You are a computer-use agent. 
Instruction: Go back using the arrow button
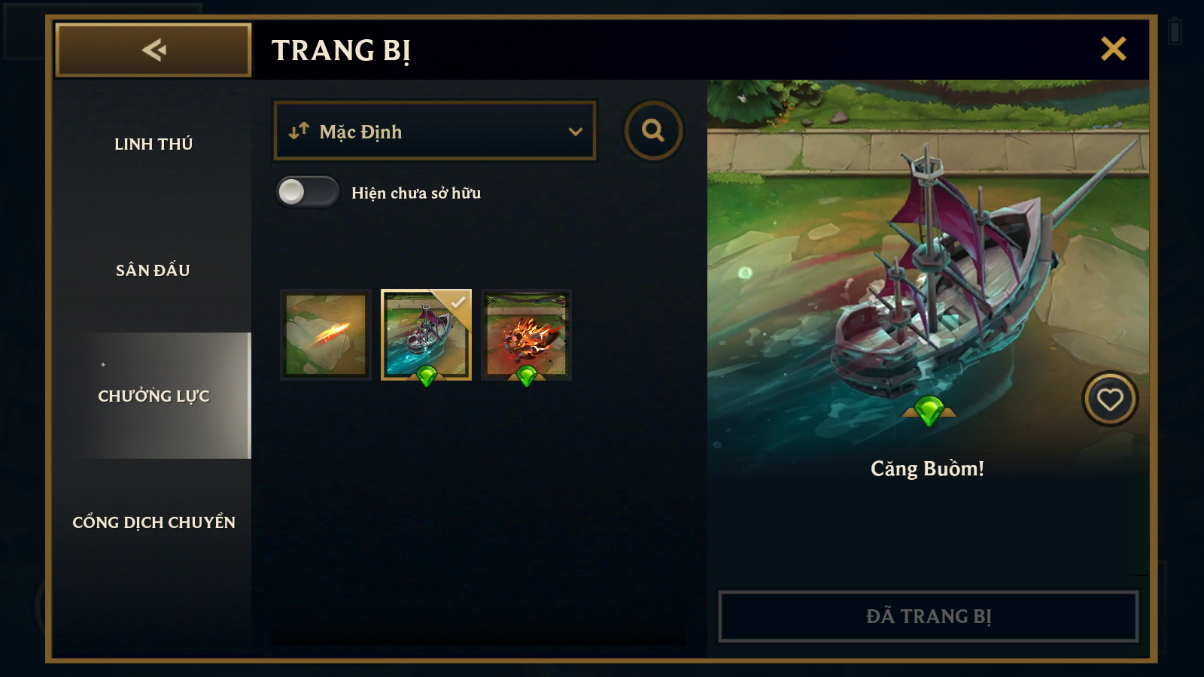153,50
